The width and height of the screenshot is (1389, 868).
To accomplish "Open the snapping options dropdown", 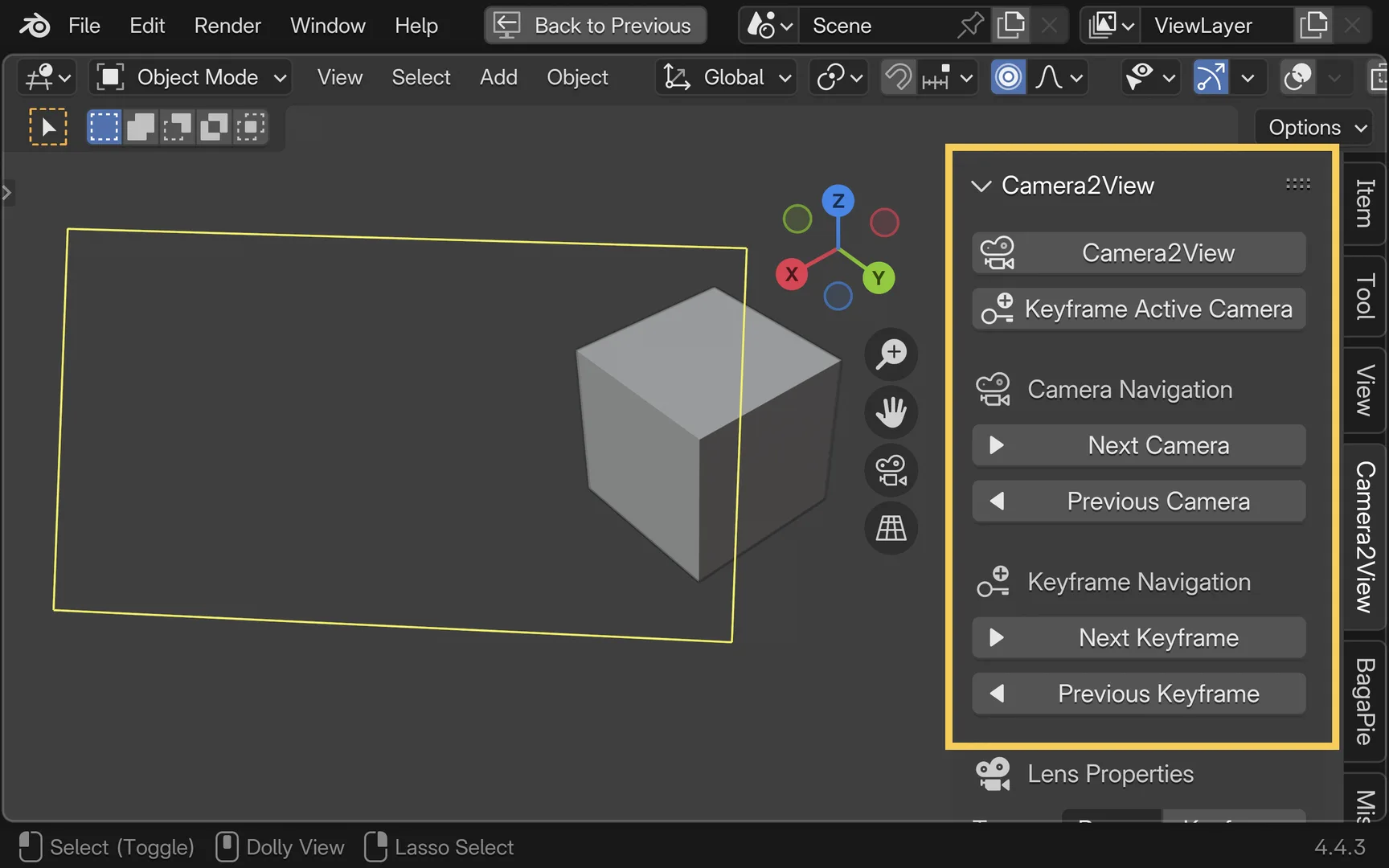I will [947, 78].
